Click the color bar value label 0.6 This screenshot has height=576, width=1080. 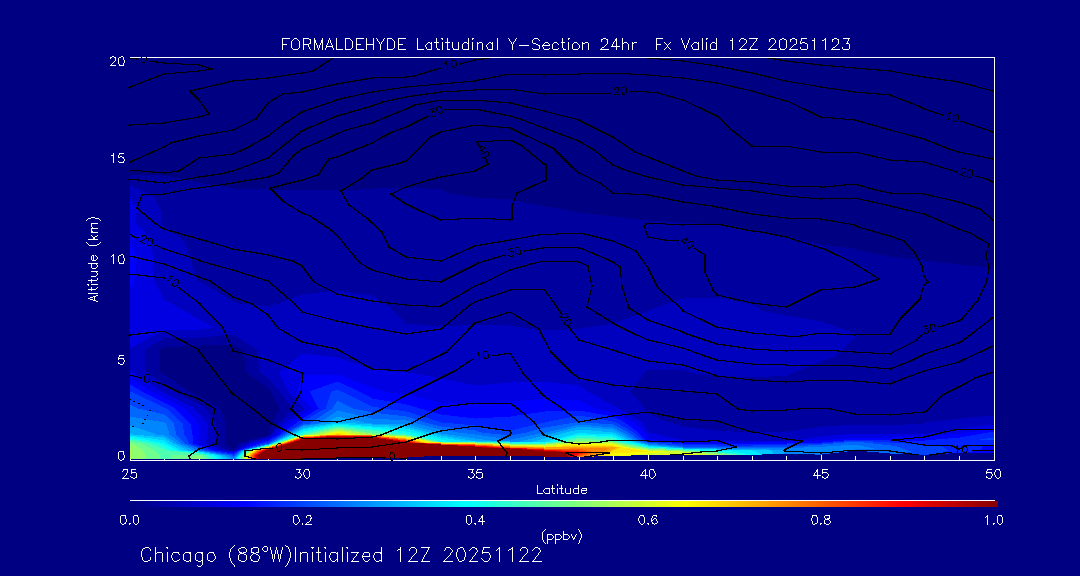pos(648,520)
